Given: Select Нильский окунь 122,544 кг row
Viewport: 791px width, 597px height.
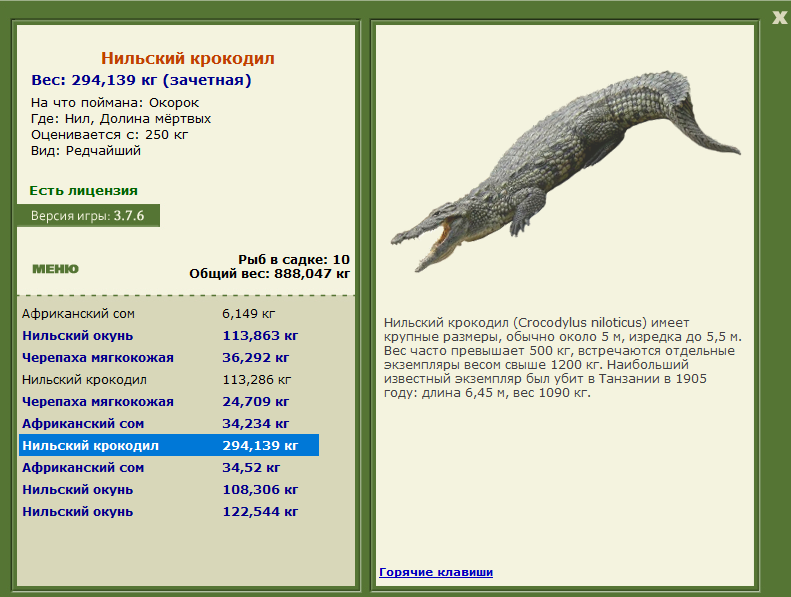Looking at the screenshot, I should click(169, 512).
